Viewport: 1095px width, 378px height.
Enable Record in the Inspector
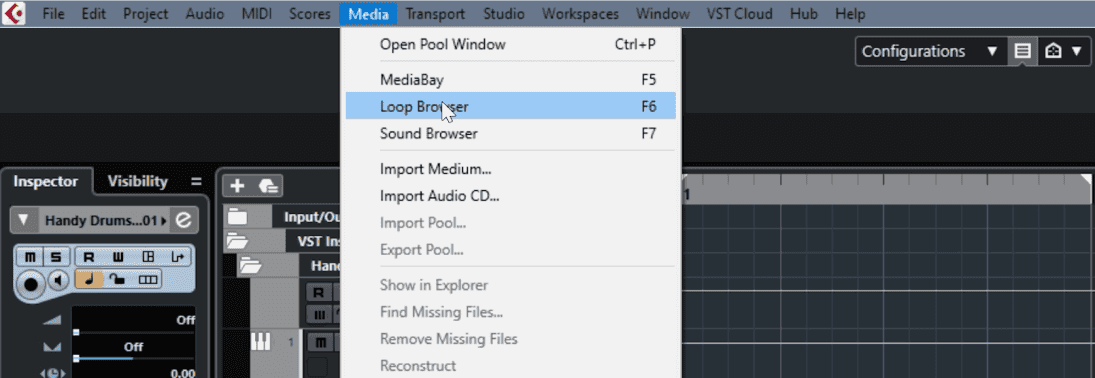tap(89, 257)
